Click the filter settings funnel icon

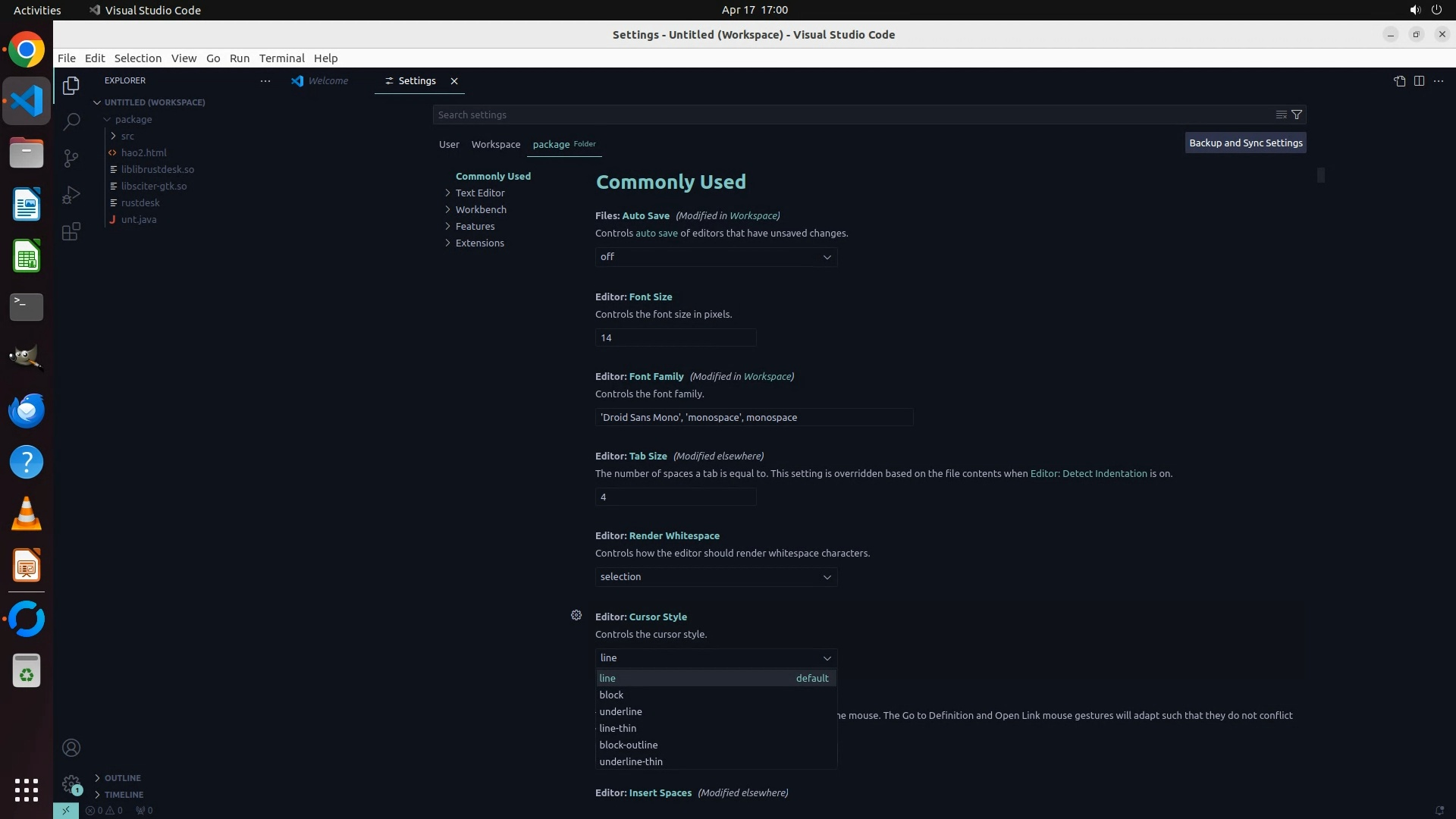point(1297,115)
